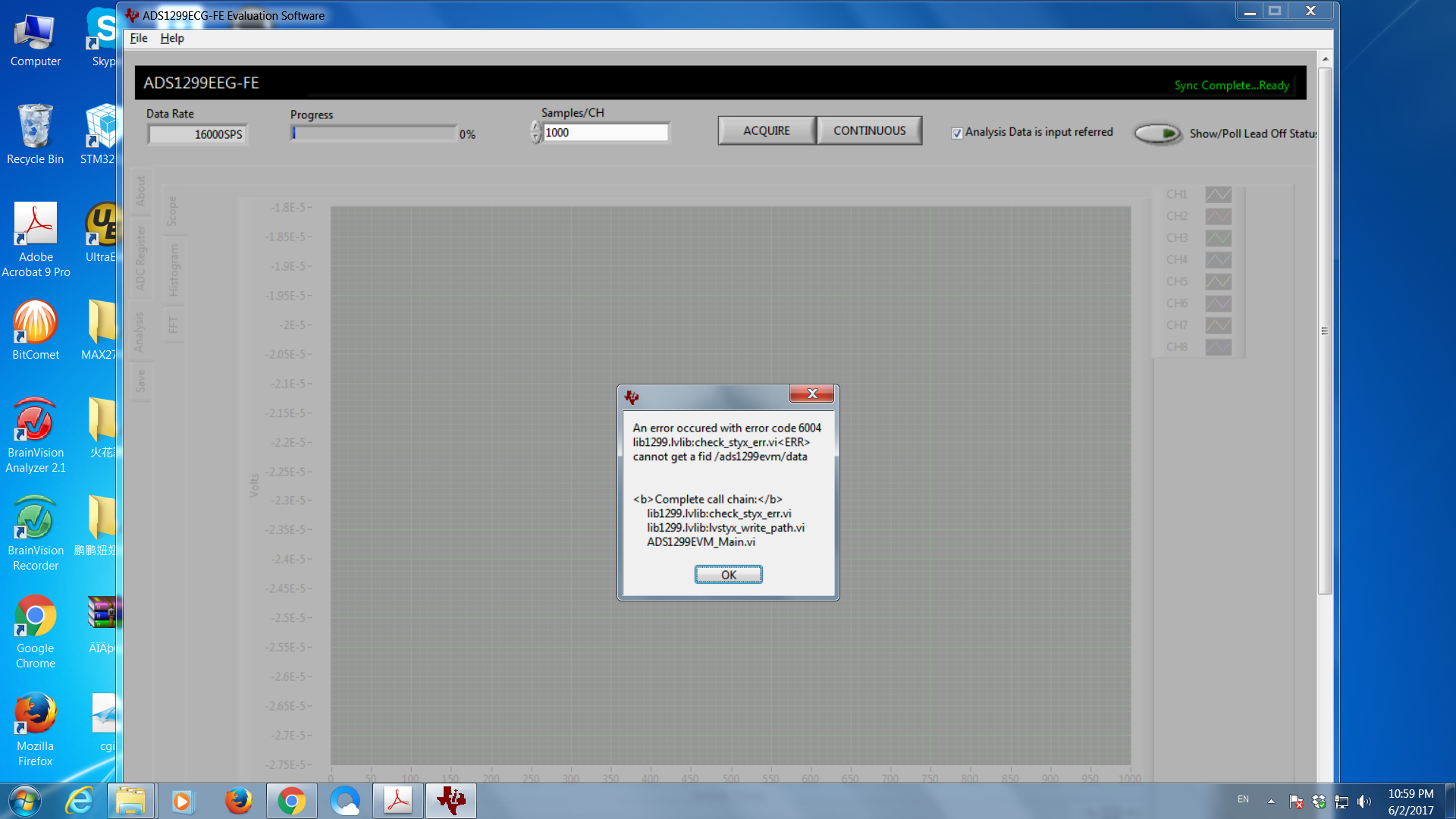Open the File menu

(138, 38)
